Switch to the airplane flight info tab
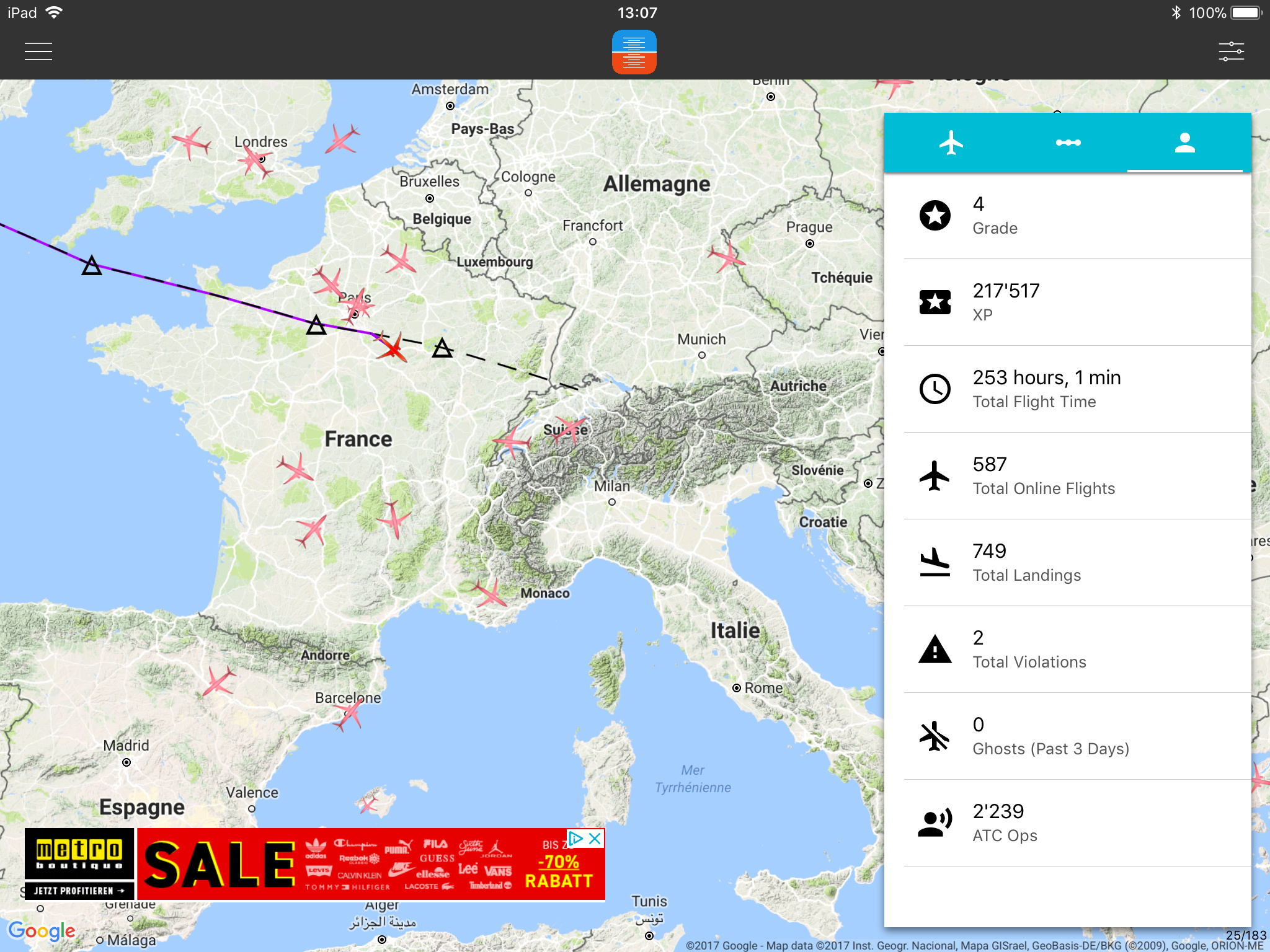 951,143
